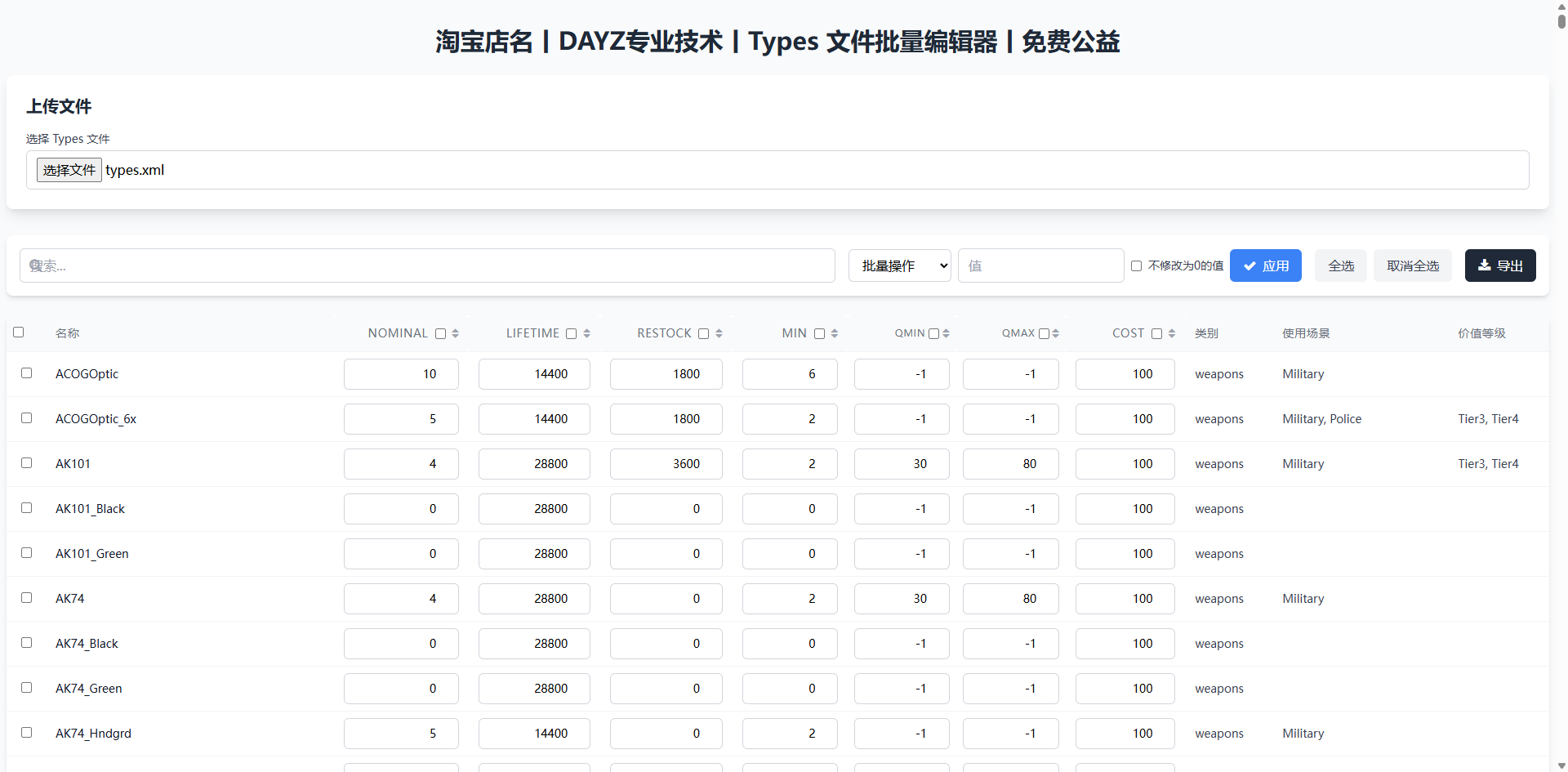Open the 批量操作 dropdown
This screenshot has height=772, width=1568.
coord(900,266)
